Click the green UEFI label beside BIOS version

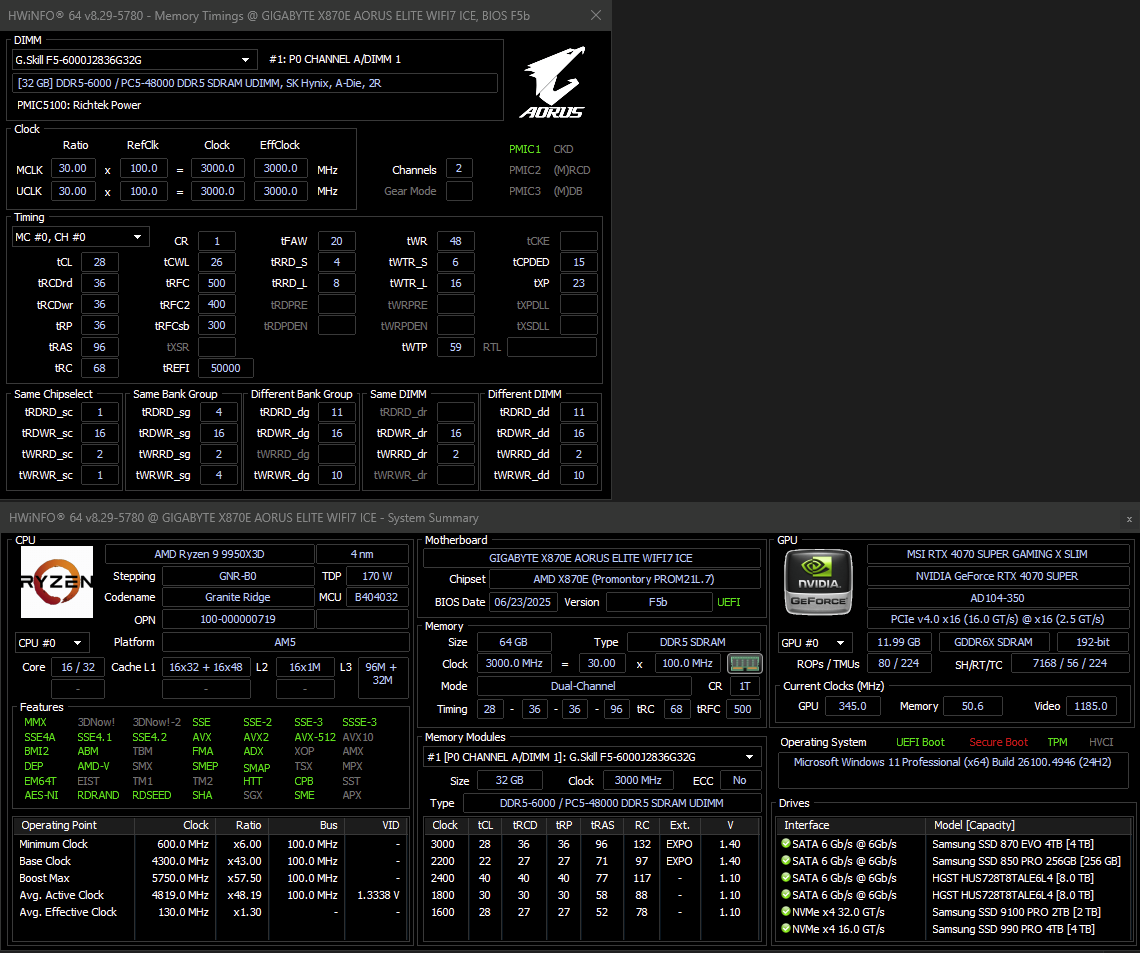click(x=728, y=602)
